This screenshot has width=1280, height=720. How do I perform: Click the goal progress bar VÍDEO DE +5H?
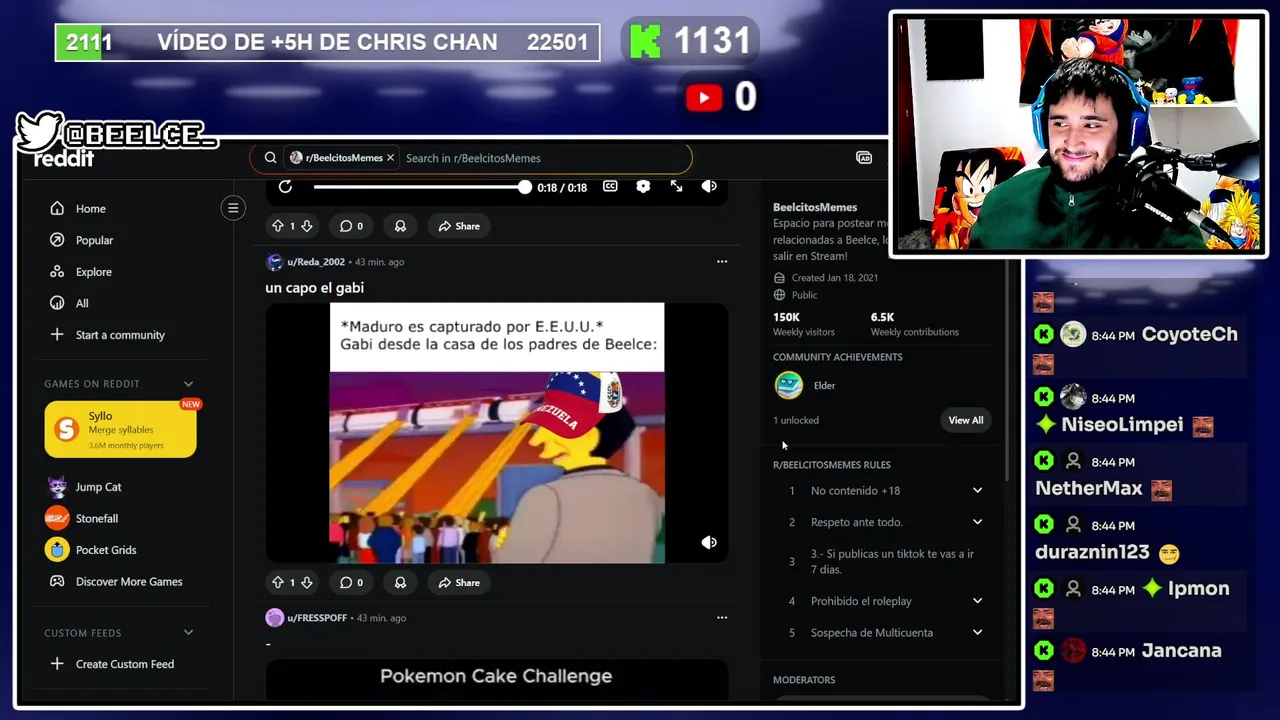328,42
